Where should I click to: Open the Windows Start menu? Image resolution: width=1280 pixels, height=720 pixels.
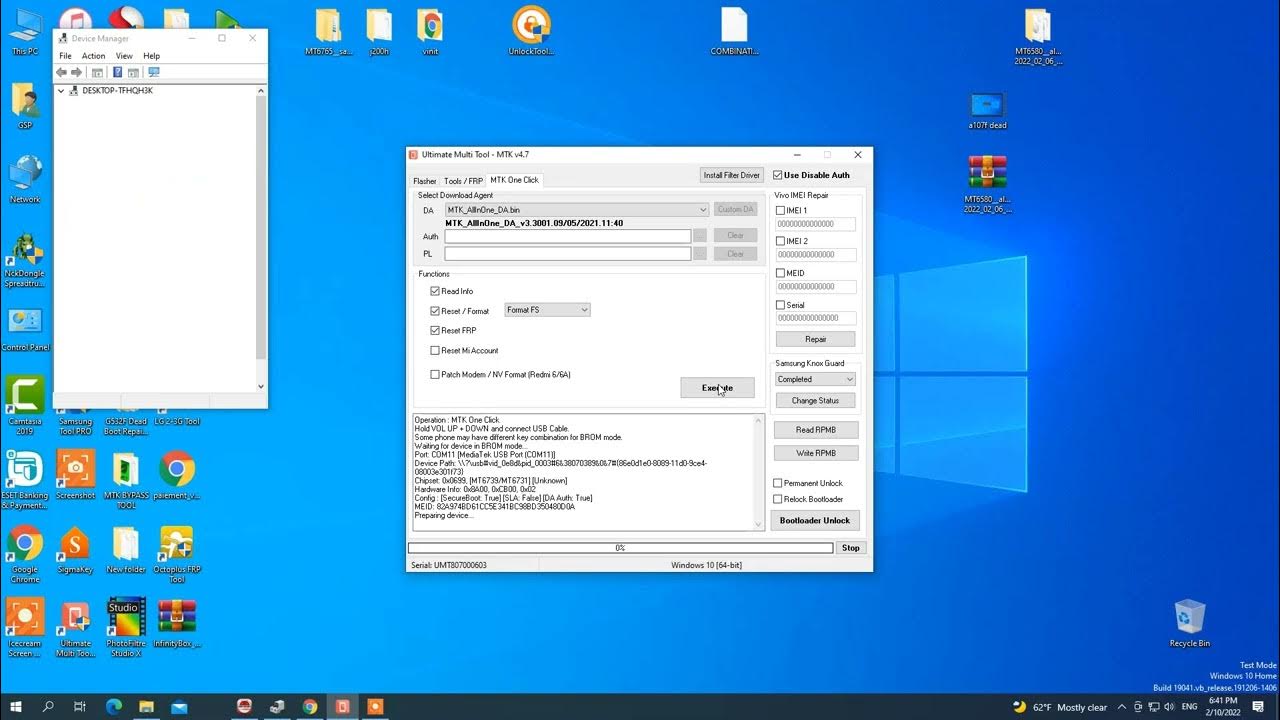coord(17,707)
